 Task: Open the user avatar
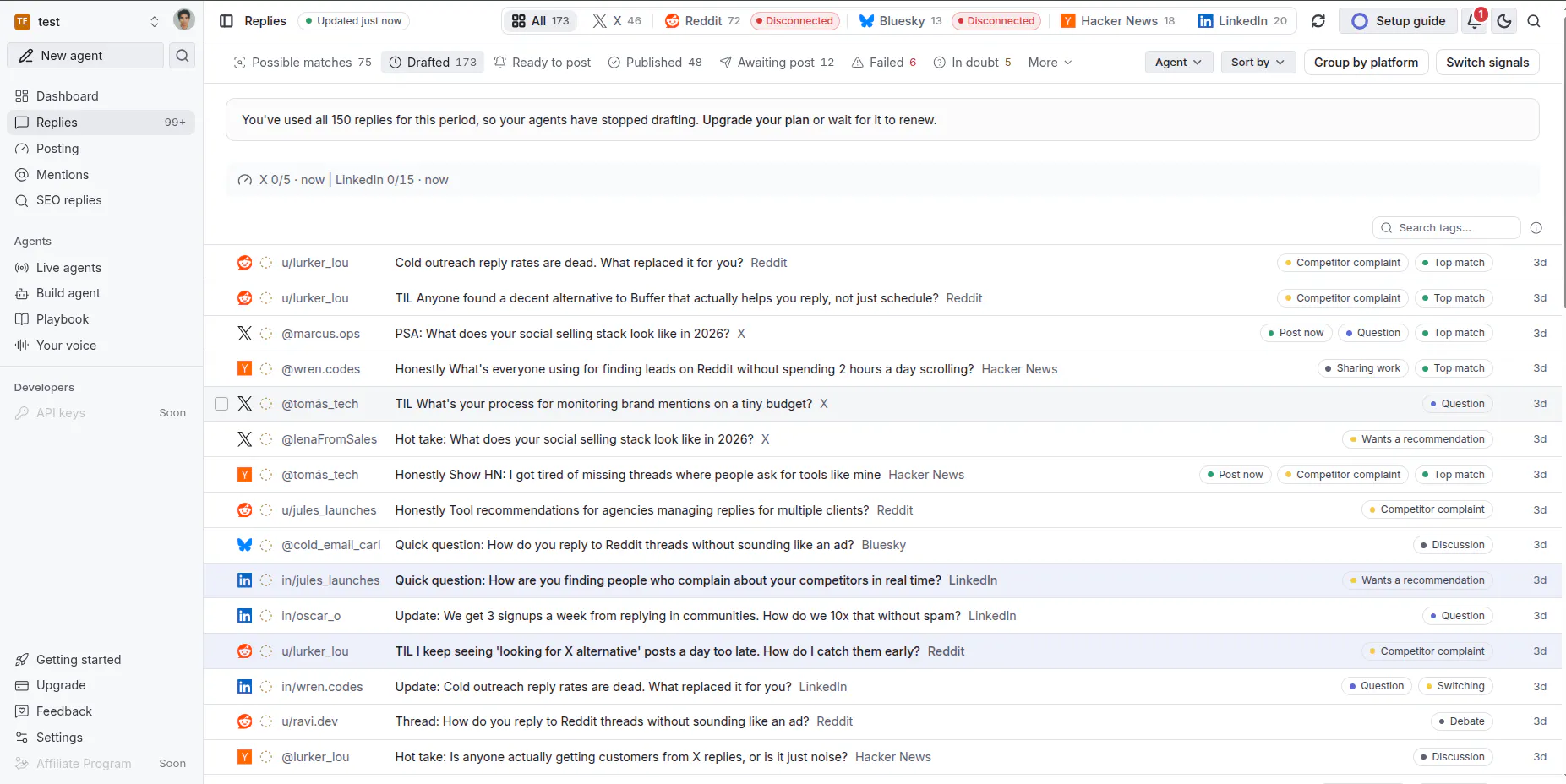[x=184, y=20]
